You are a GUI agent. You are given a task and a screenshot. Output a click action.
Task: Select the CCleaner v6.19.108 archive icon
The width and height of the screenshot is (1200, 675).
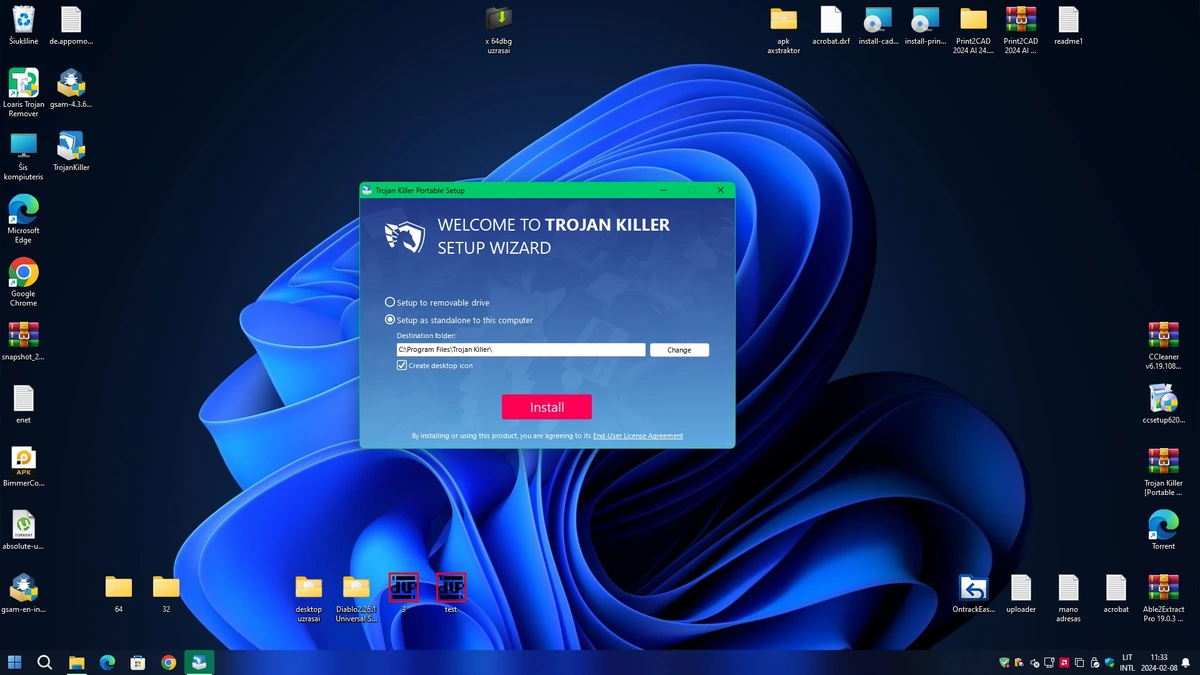point(1163,346)
